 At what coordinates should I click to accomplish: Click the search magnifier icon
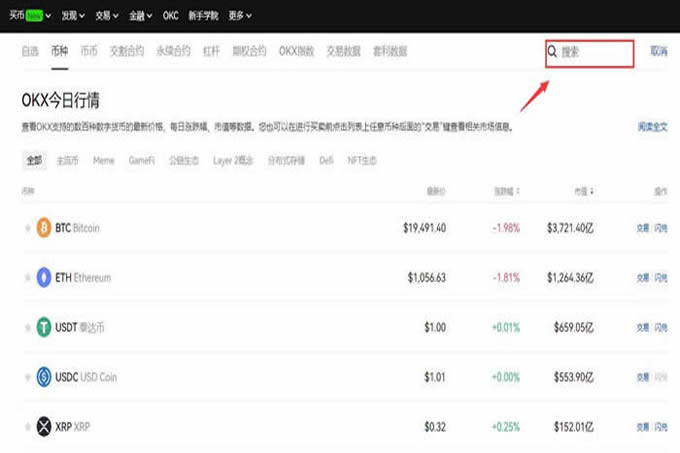coord(552,51)
